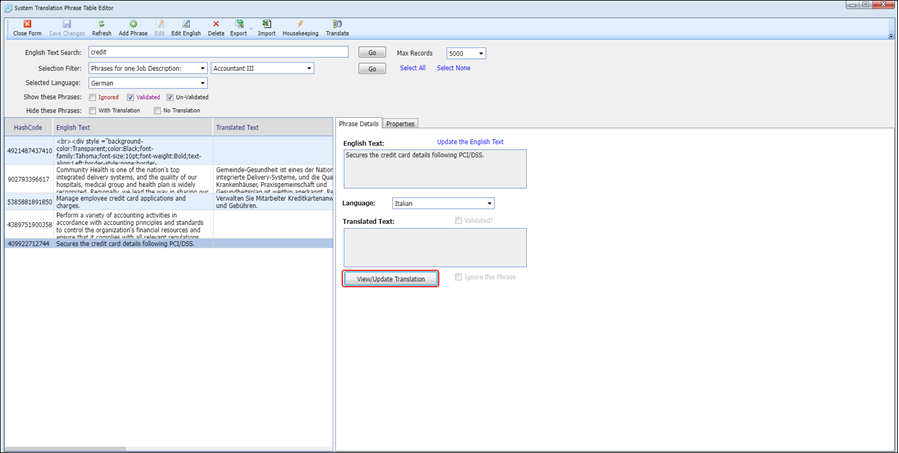Screen dimensions: 899x453
Task: Click the red Delete icon
Action: (216, 24)
